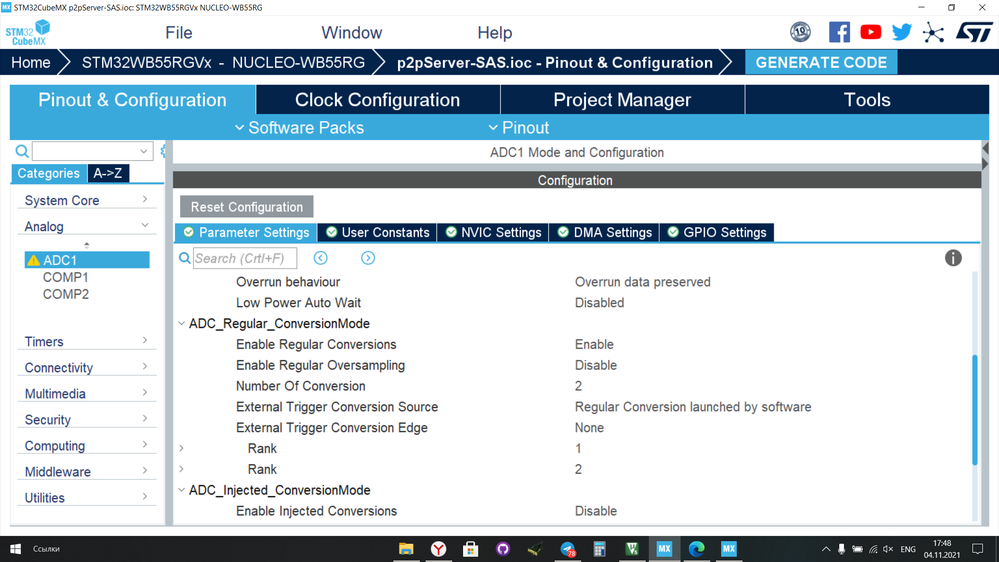999x562 pixels.
Task: Click the Reset Configuration button
Action: pyautogui.click(x=247, y=207)
